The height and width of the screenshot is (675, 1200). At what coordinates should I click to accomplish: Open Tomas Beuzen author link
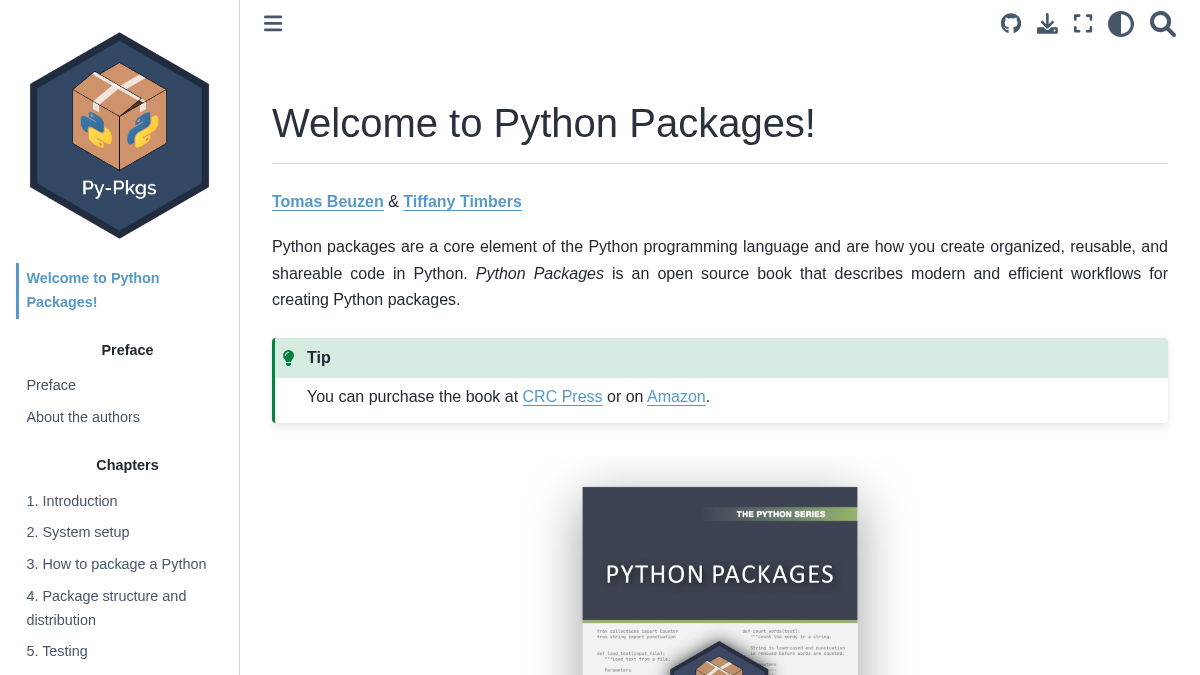[328, 201]
